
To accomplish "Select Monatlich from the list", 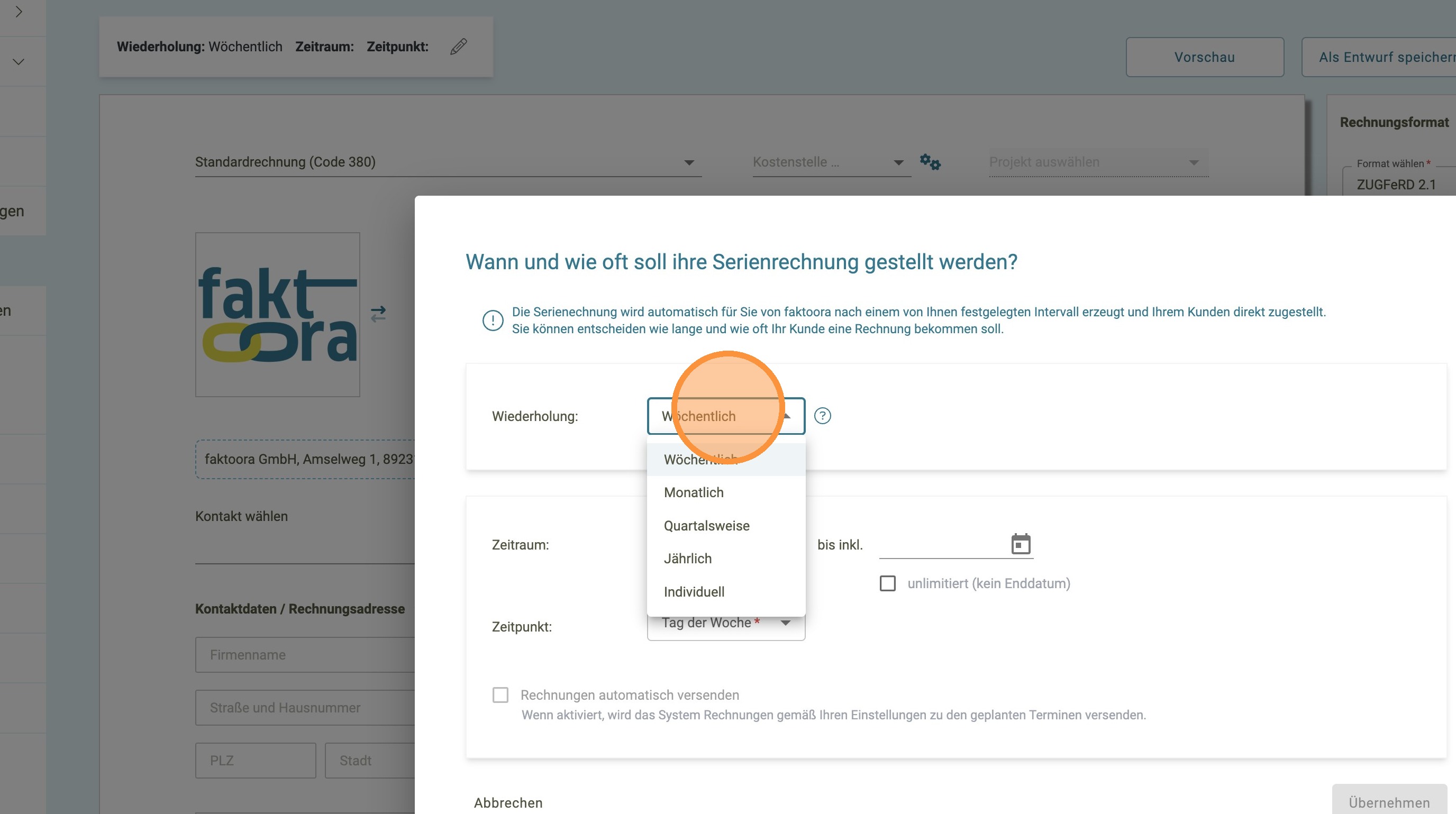I will 694,492.
